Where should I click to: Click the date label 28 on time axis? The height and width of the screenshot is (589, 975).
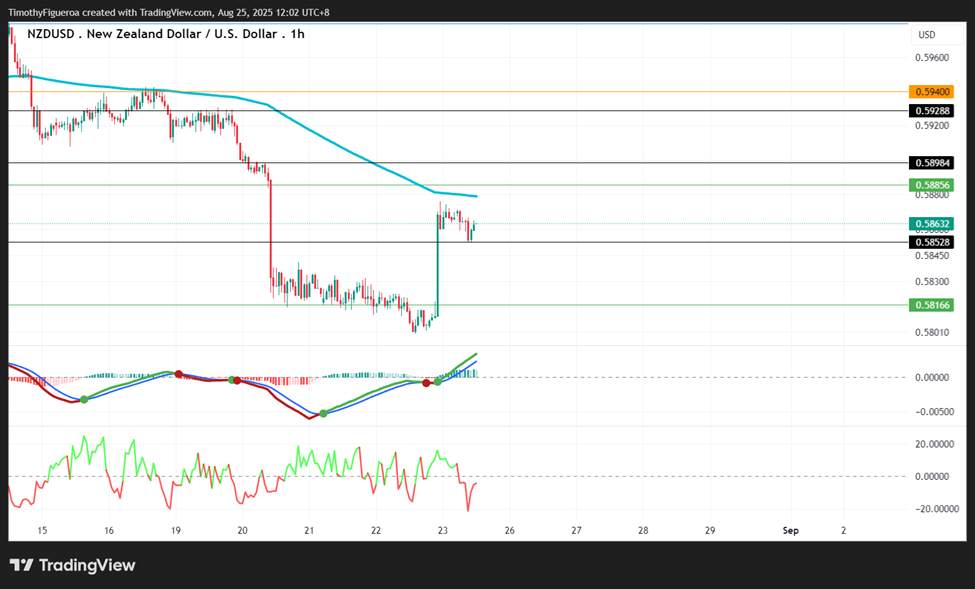[643, 531]
